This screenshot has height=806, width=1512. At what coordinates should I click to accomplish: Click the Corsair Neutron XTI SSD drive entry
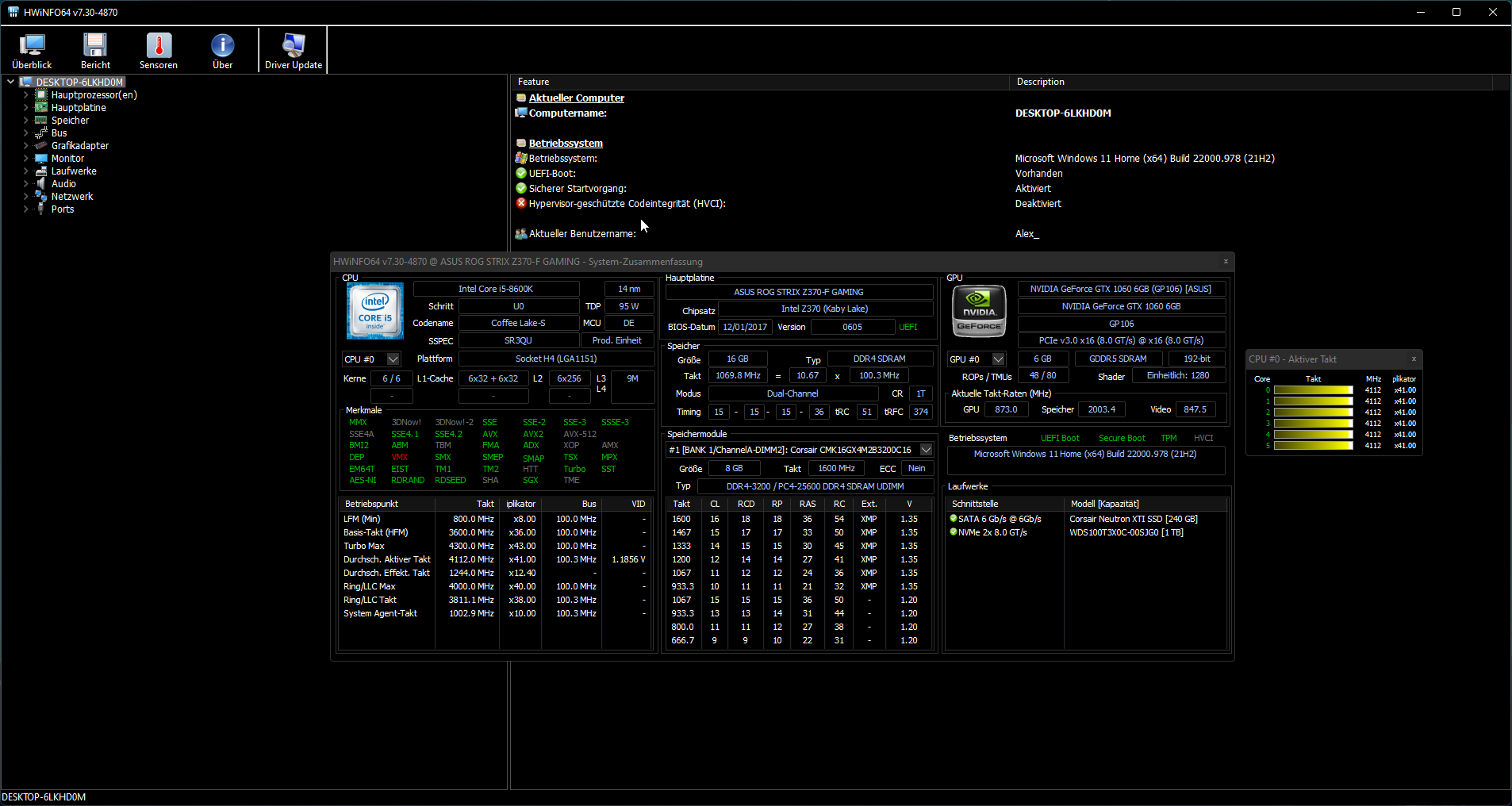[1134, 519]
